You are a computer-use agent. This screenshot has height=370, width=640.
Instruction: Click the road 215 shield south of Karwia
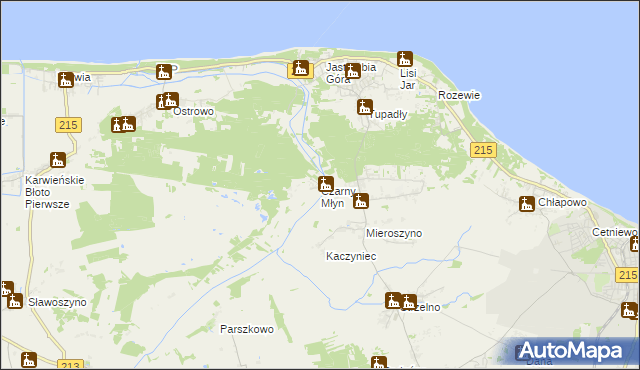click(x=68, y=125)
